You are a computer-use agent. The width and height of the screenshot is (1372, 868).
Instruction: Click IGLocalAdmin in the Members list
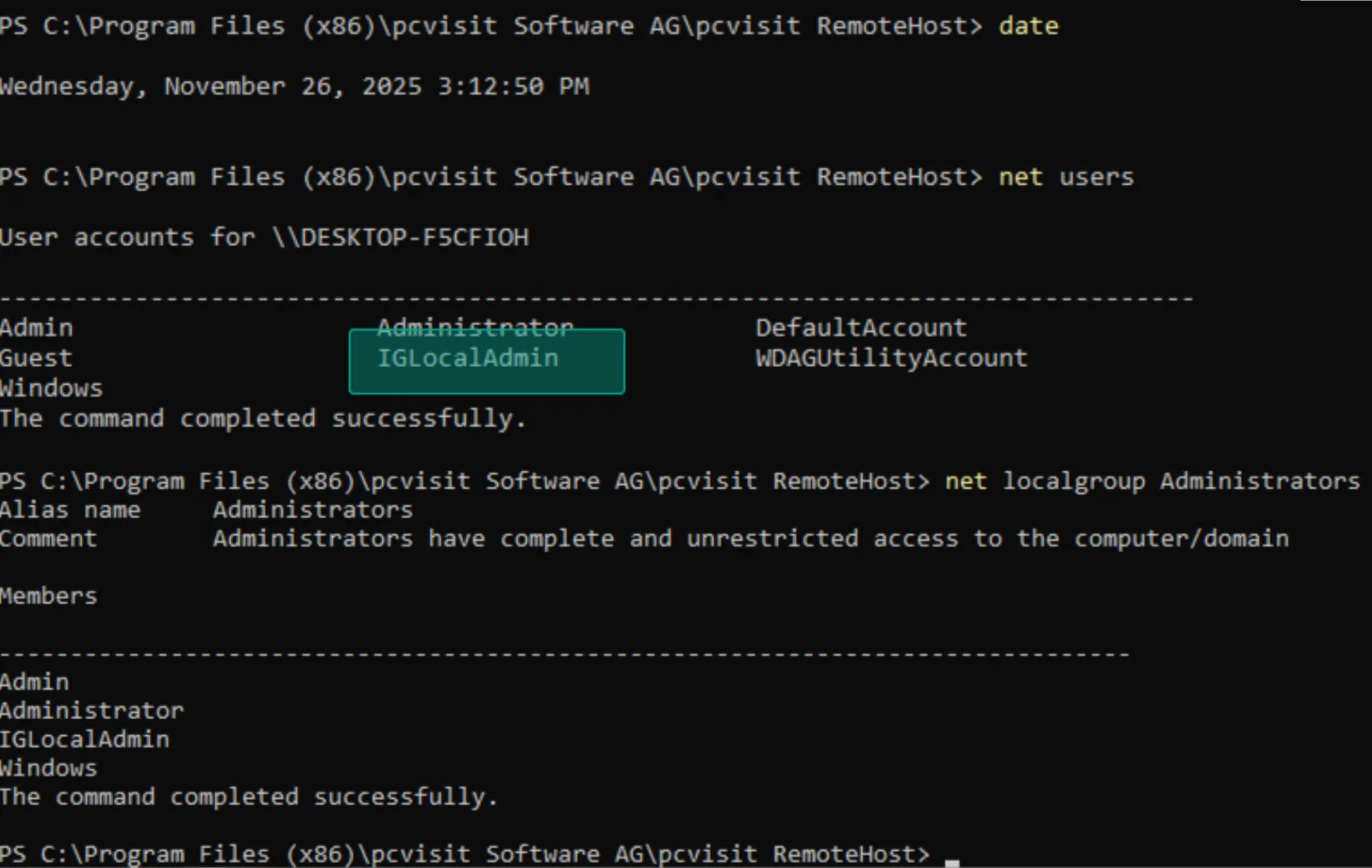pos(84,740)
